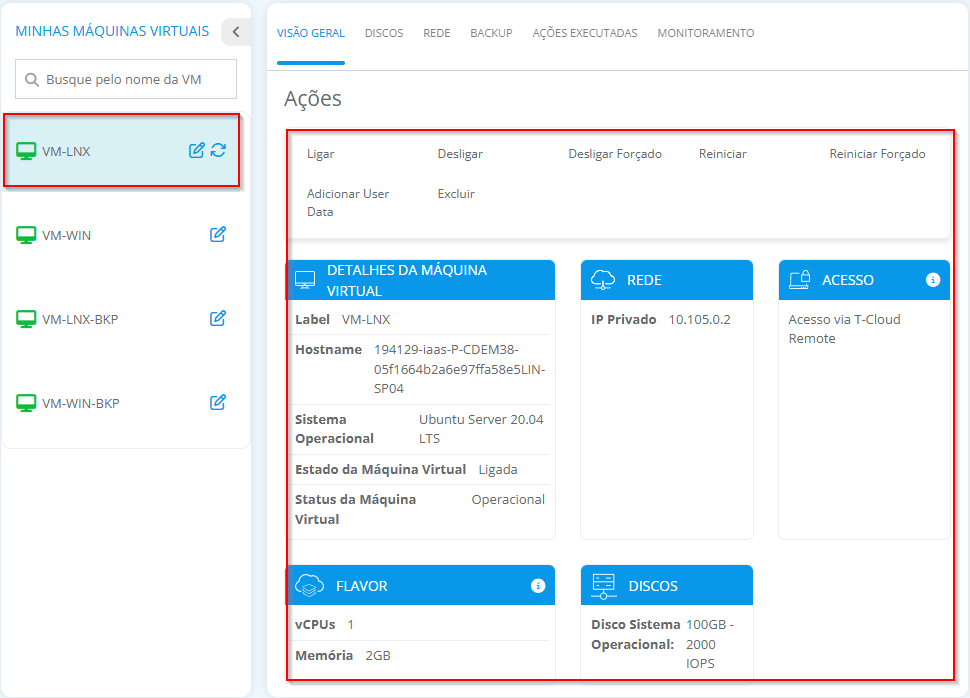
Task: Click the 'Ligada' state value
Action: click(497, 470)
